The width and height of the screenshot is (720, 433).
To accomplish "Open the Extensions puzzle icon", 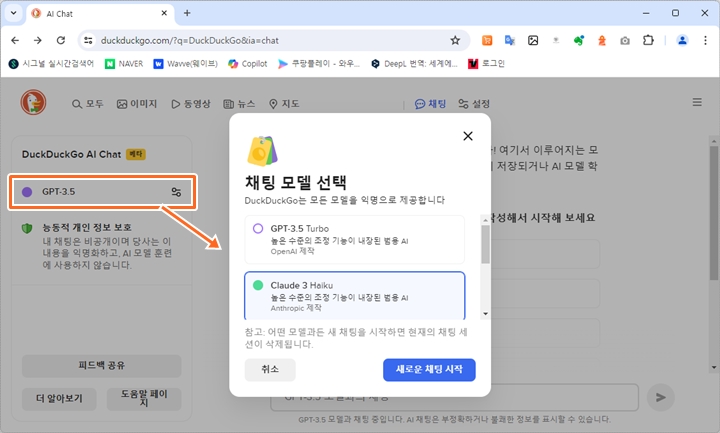I will click(x=648, y=40).
